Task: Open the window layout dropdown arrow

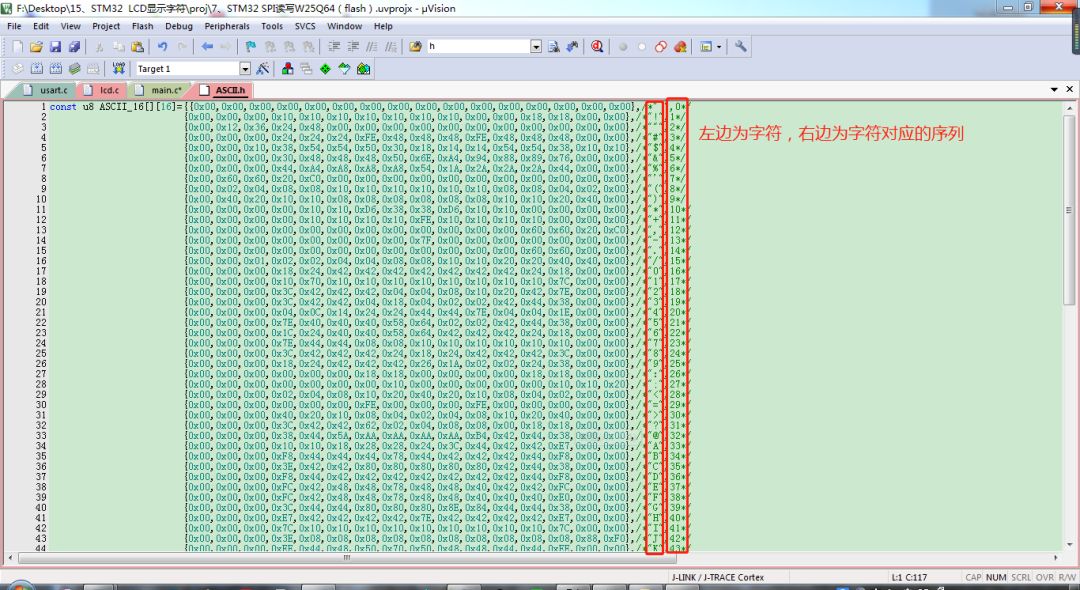Action: tap(719, 47)
